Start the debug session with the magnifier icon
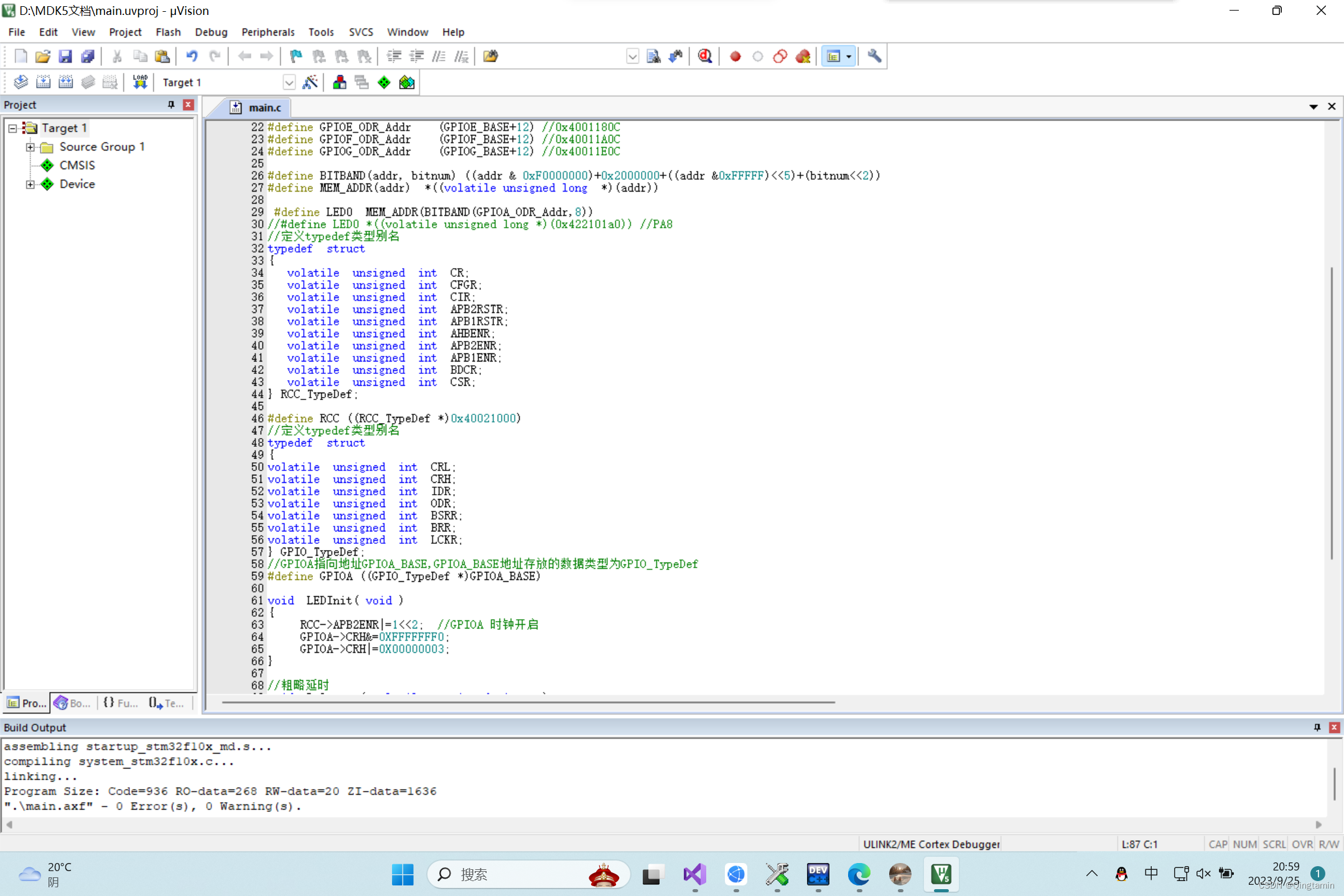The image size is (1344, 896). point(704,57)
